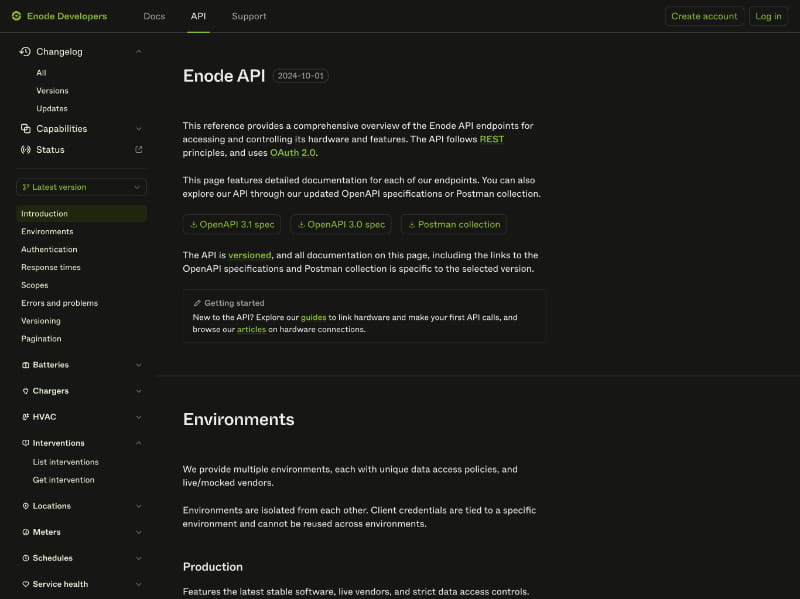Click the Latest version branch icon
The height and width of the screenshot is (599, 800).
tap(26, 187)
